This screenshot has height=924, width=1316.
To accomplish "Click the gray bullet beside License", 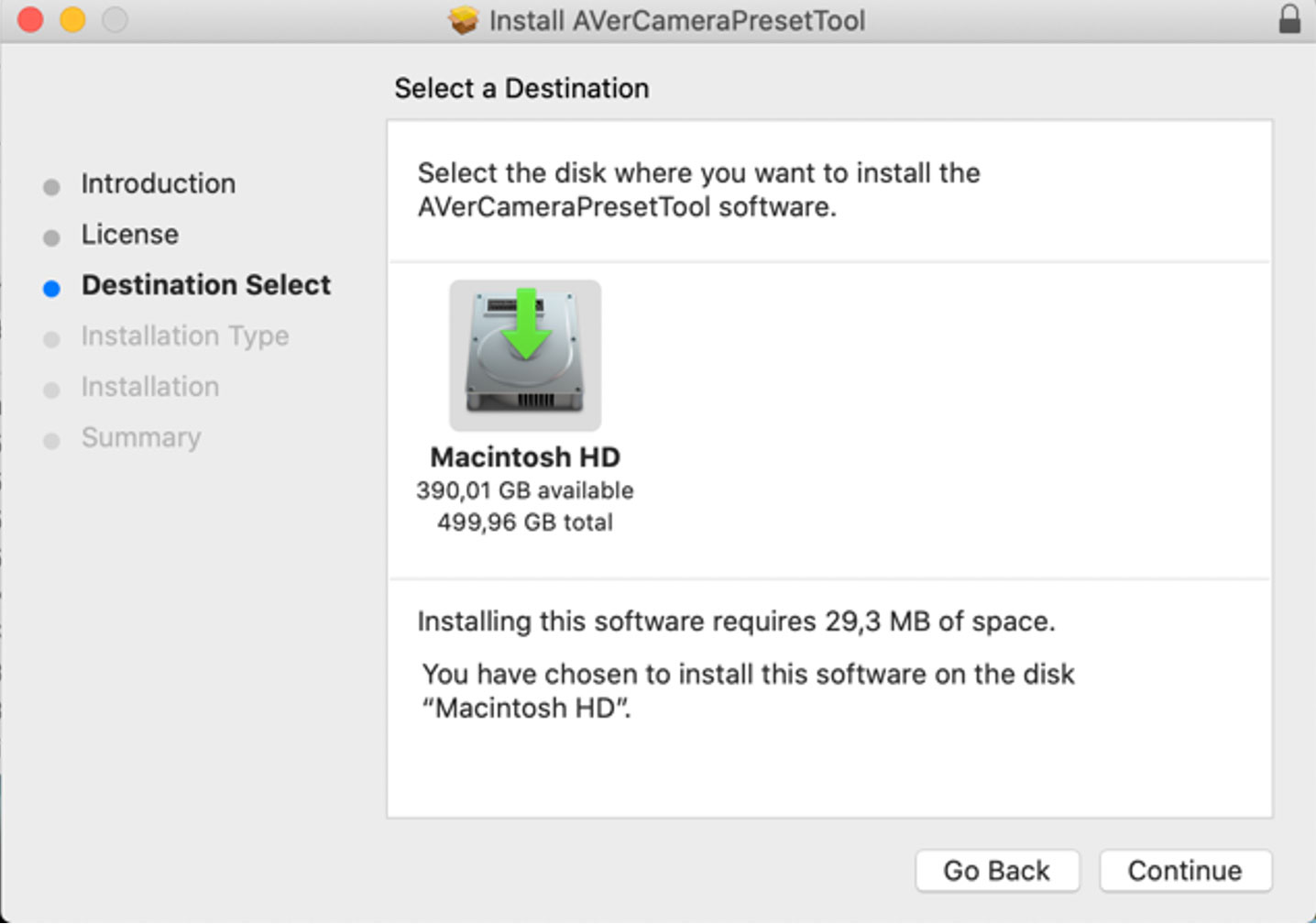I will (x=51, y=237).
